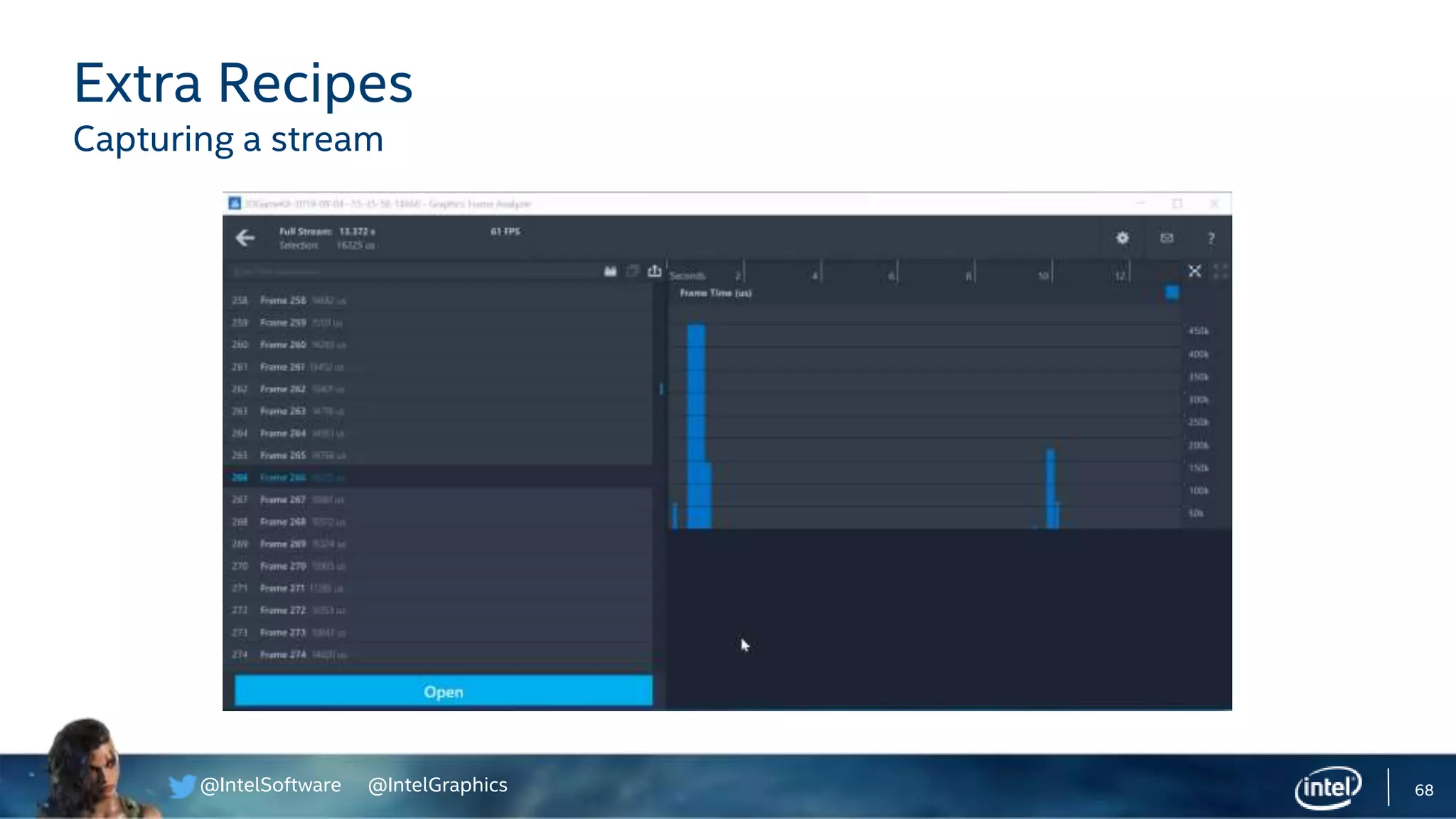Select Frame 268 in the list
Viewport: 1456px width, 819px height.
tap(438, 521)
